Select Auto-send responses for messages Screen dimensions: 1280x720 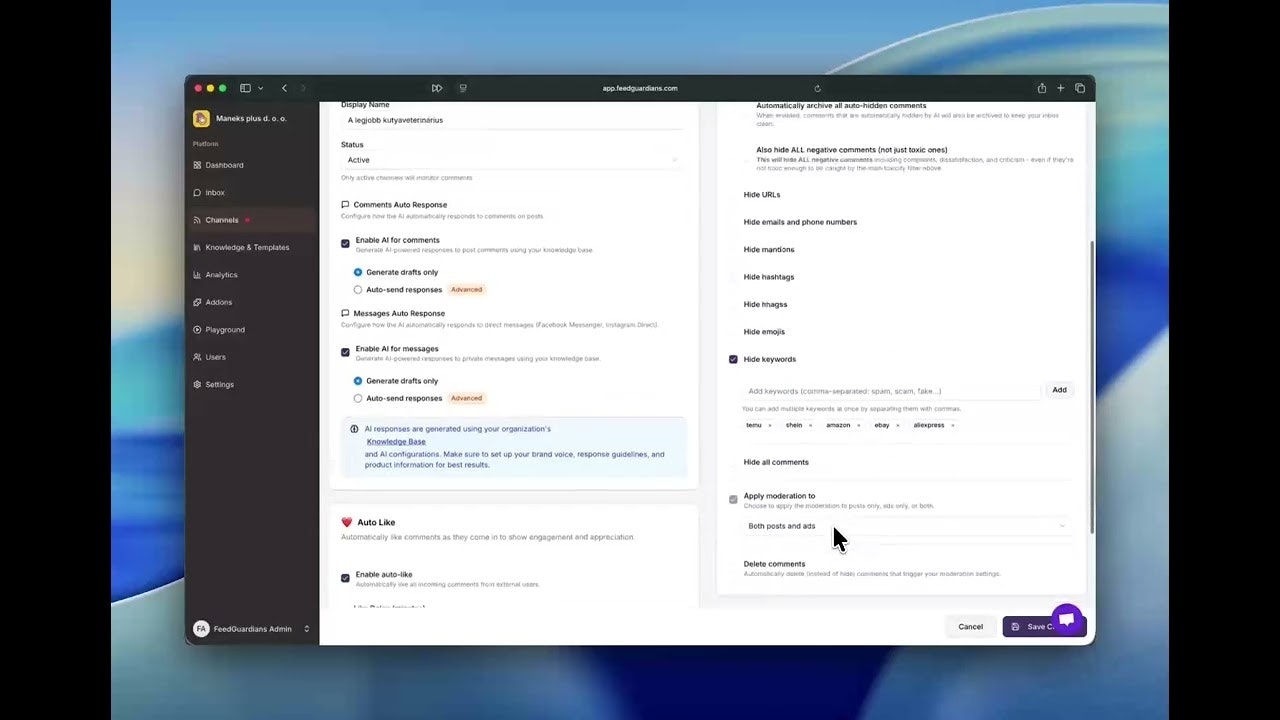358,398
